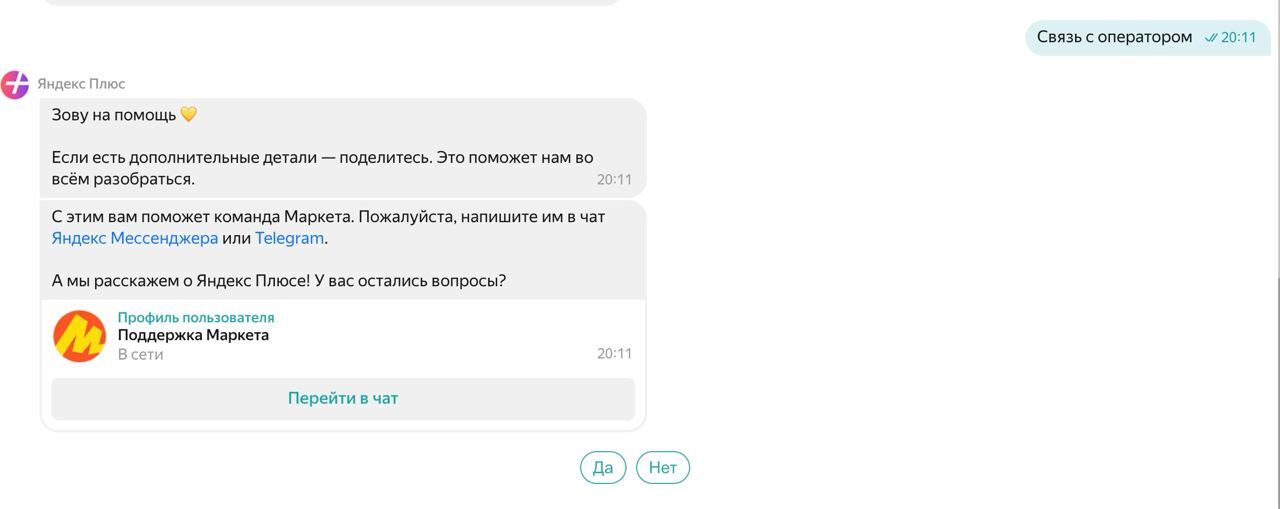Screen dimensions: 1280x509
Task: Click the double-checkmark read status icon
Action: click(1211, 38)
